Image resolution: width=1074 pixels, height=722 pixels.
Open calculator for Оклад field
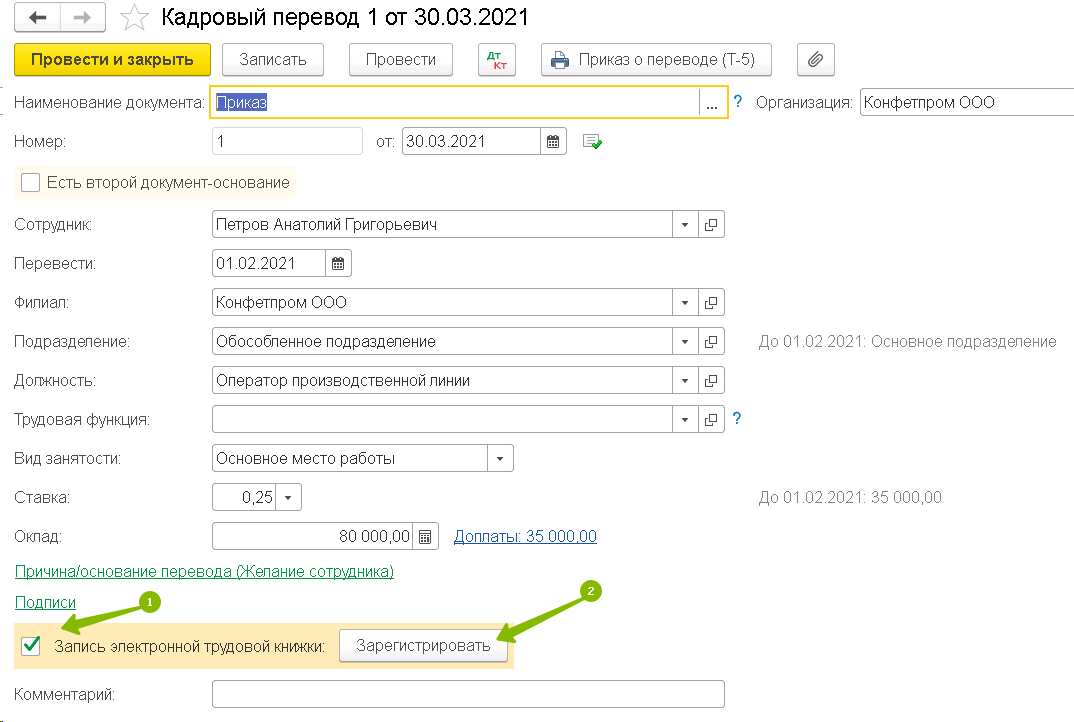point(425,537)
